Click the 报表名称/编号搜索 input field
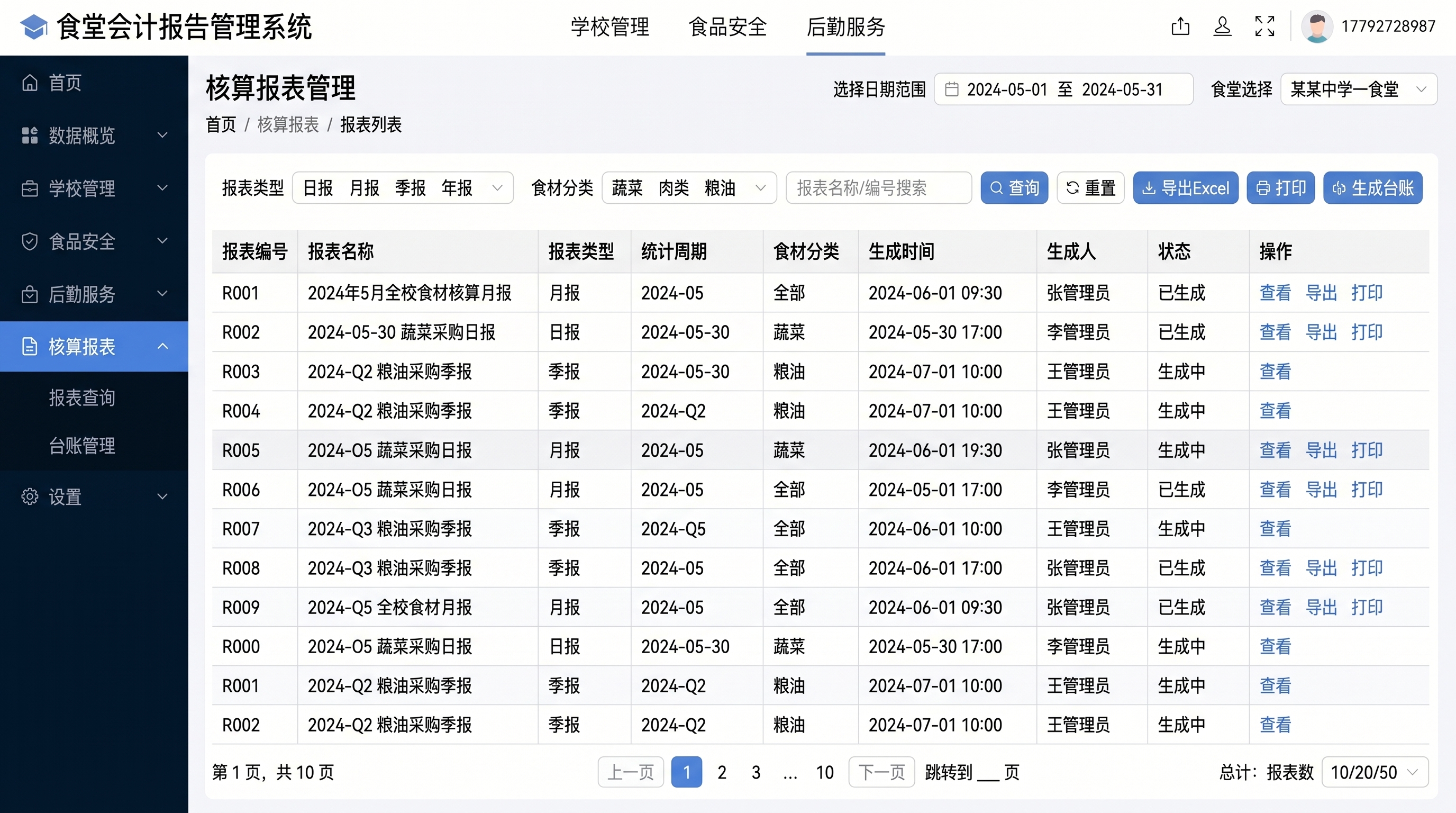The height and width of the screenshot is (813, 1456). 878,188
